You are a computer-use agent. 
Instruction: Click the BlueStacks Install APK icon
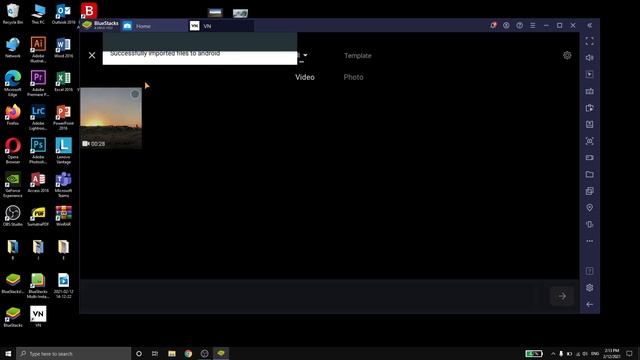point(589,124)
